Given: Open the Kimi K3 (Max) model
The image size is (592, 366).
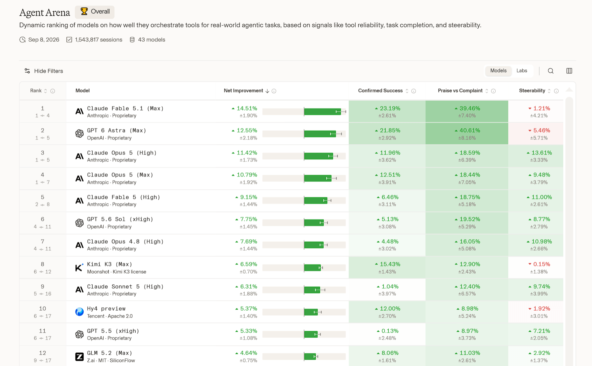Looking at the screenshot, I should point(109,264).
